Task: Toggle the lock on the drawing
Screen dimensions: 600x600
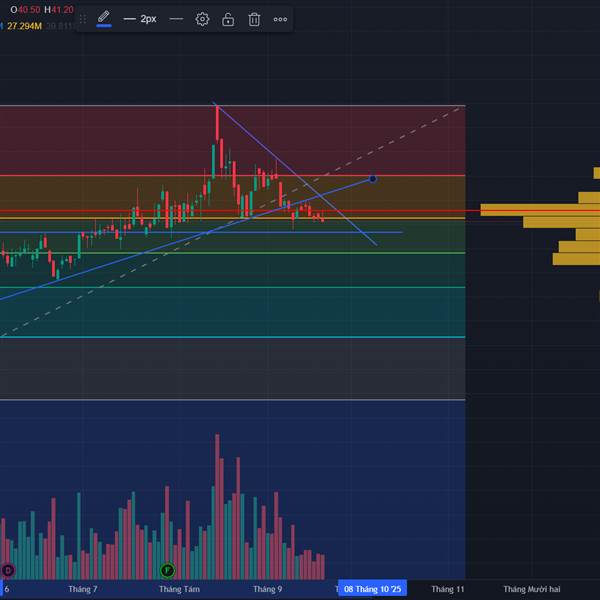Action: tap(228, 19)
